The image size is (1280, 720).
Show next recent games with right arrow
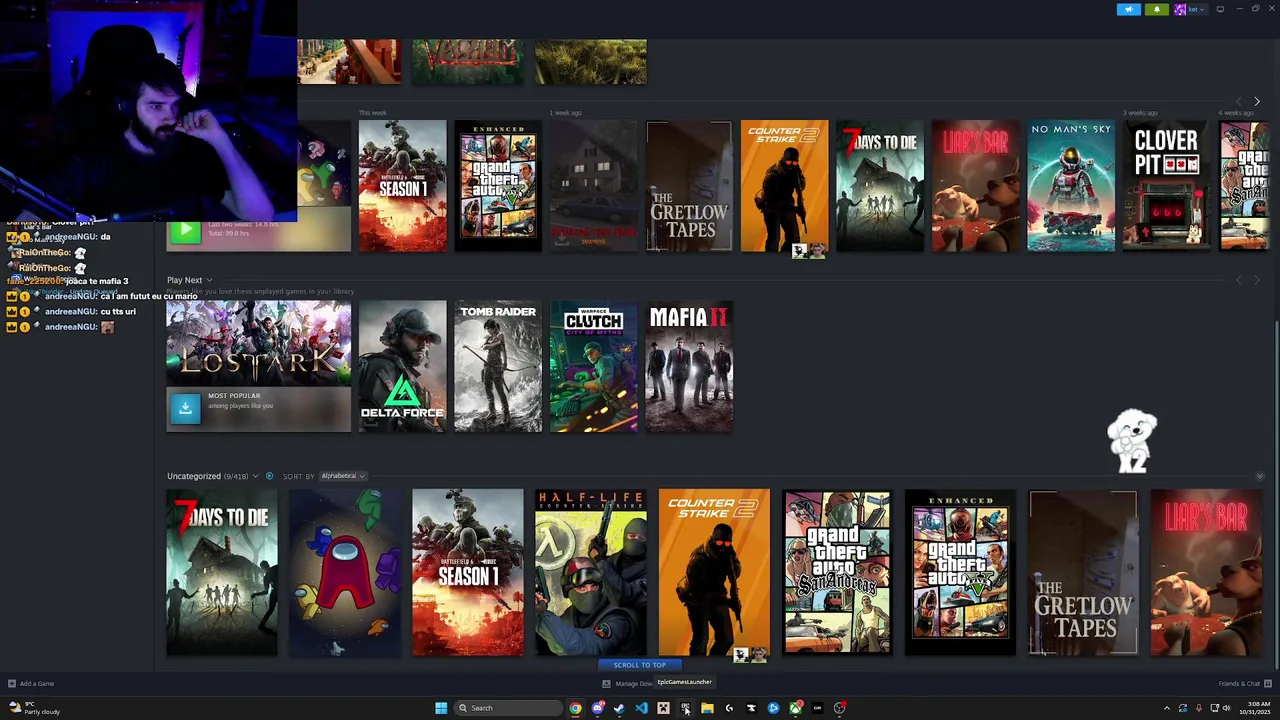point(1257,101)
